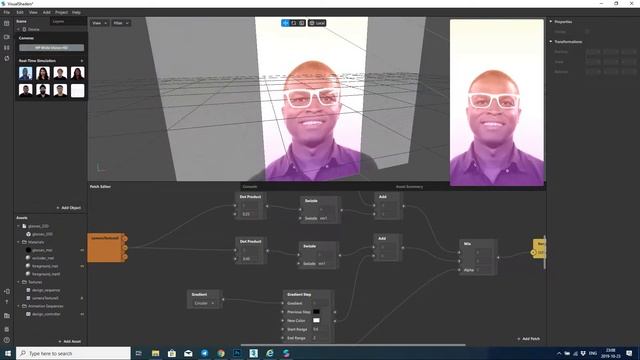The height and width of the screenshot is (360, 640).
Task: Open the View menu
Action: point(33,12)
